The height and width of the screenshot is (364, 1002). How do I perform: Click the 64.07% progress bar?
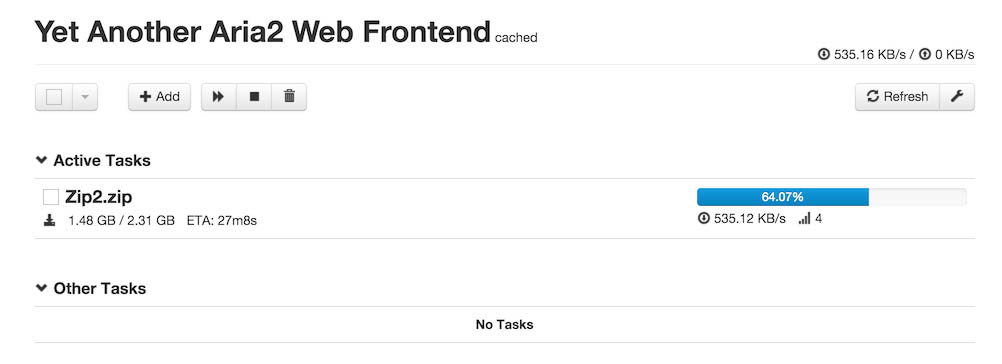coord(831,197)
